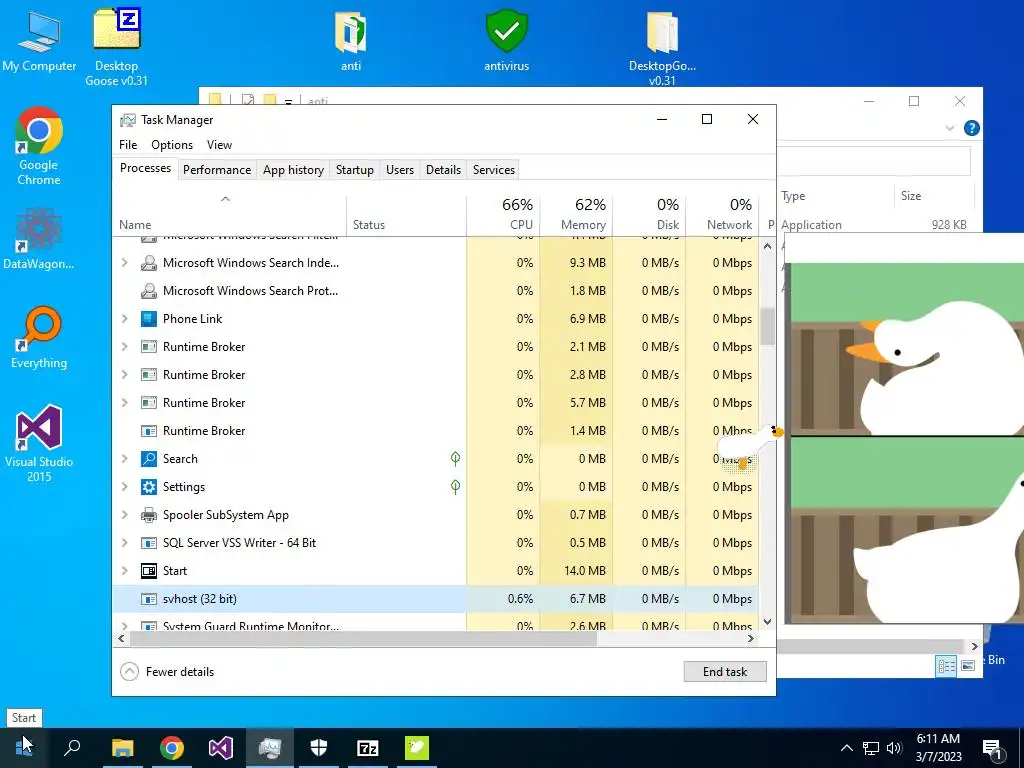Switch to App history tab
The height and width of the screenshot is (768, 1024).
(293, 170)
